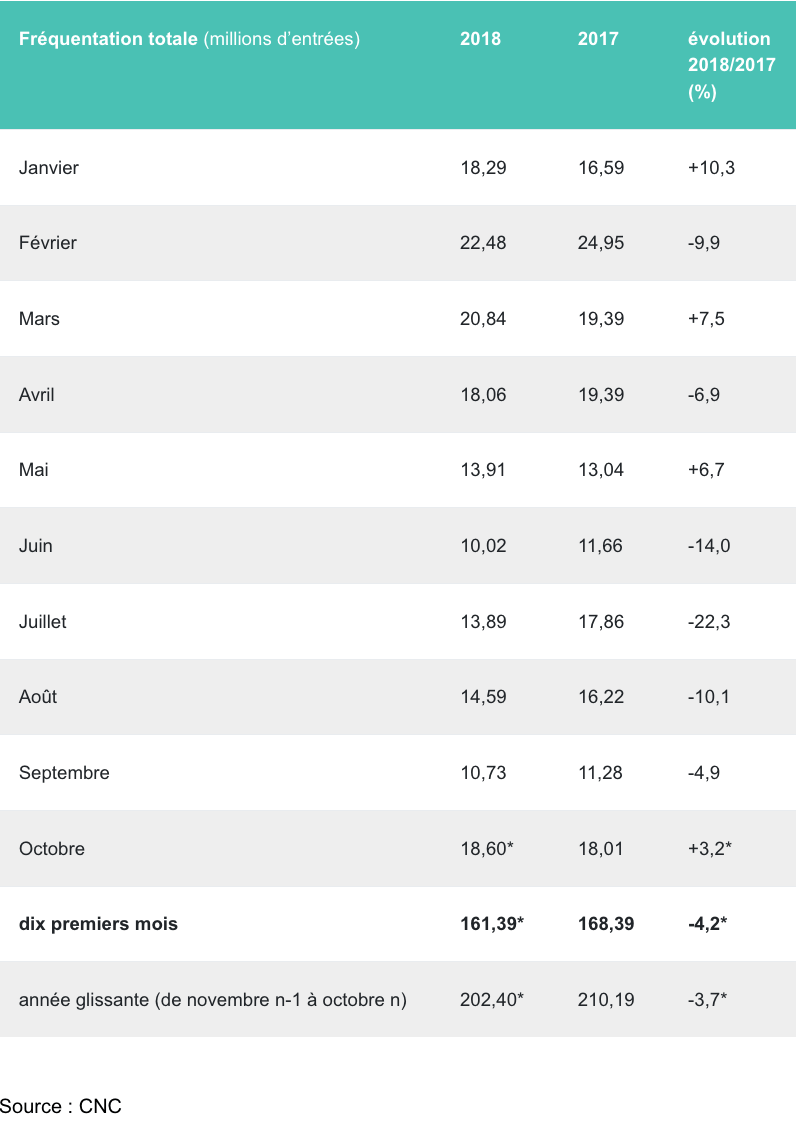Click the Septembre 2018 value 10,73

pyautogui.click(x=483, y=773)
